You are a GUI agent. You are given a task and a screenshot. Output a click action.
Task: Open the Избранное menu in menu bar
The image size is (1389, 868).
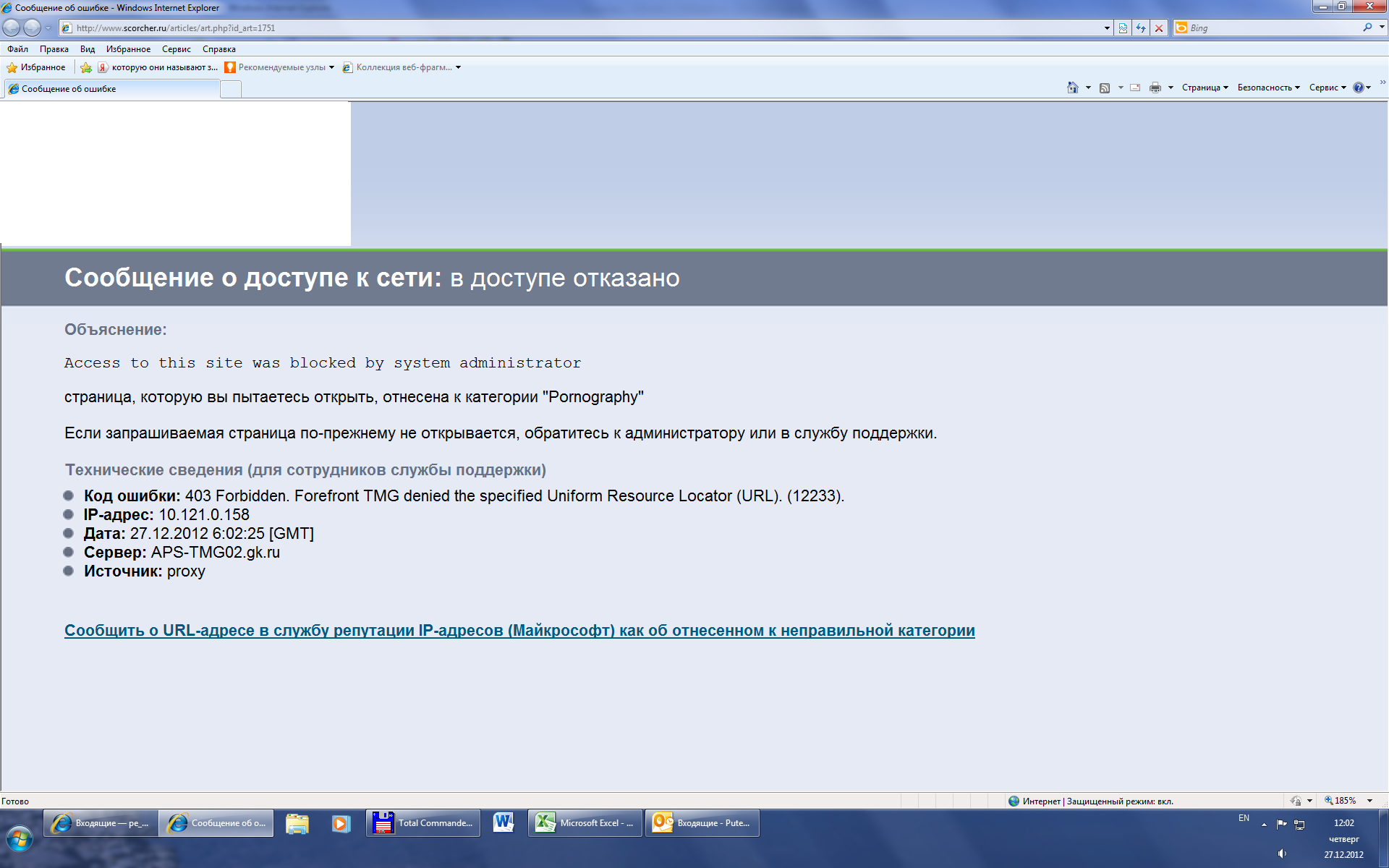point(128,49)
